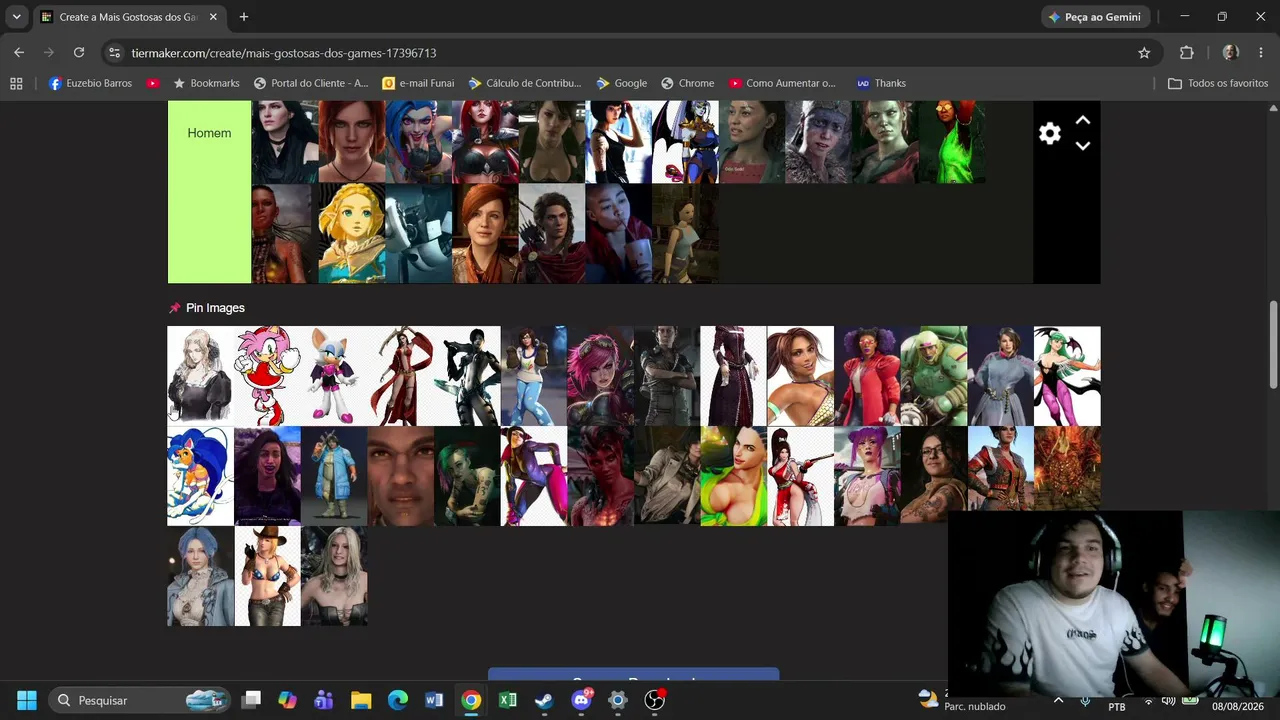Click the address bar URL field

620,53
